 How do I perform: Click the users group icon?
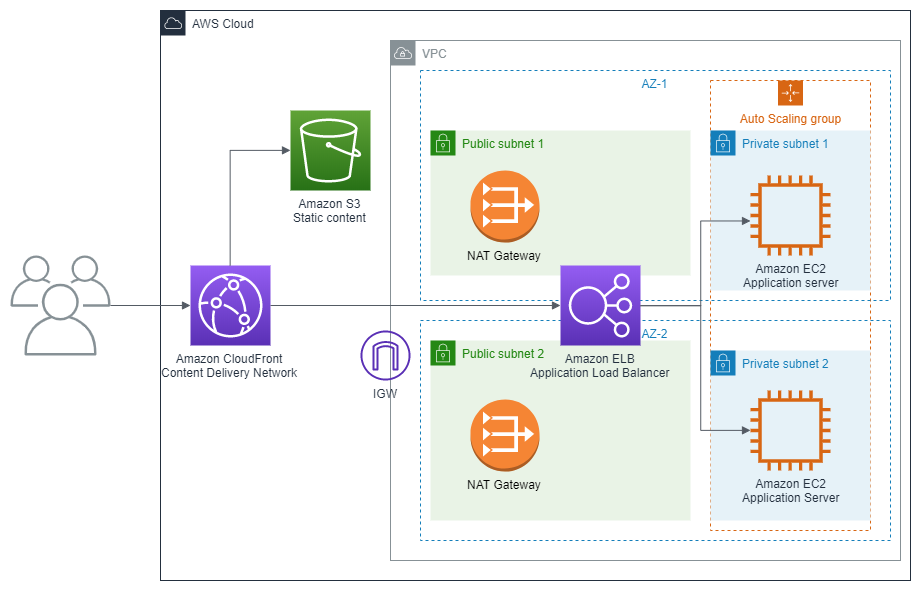pyautogui.click(x=60, y=305)
